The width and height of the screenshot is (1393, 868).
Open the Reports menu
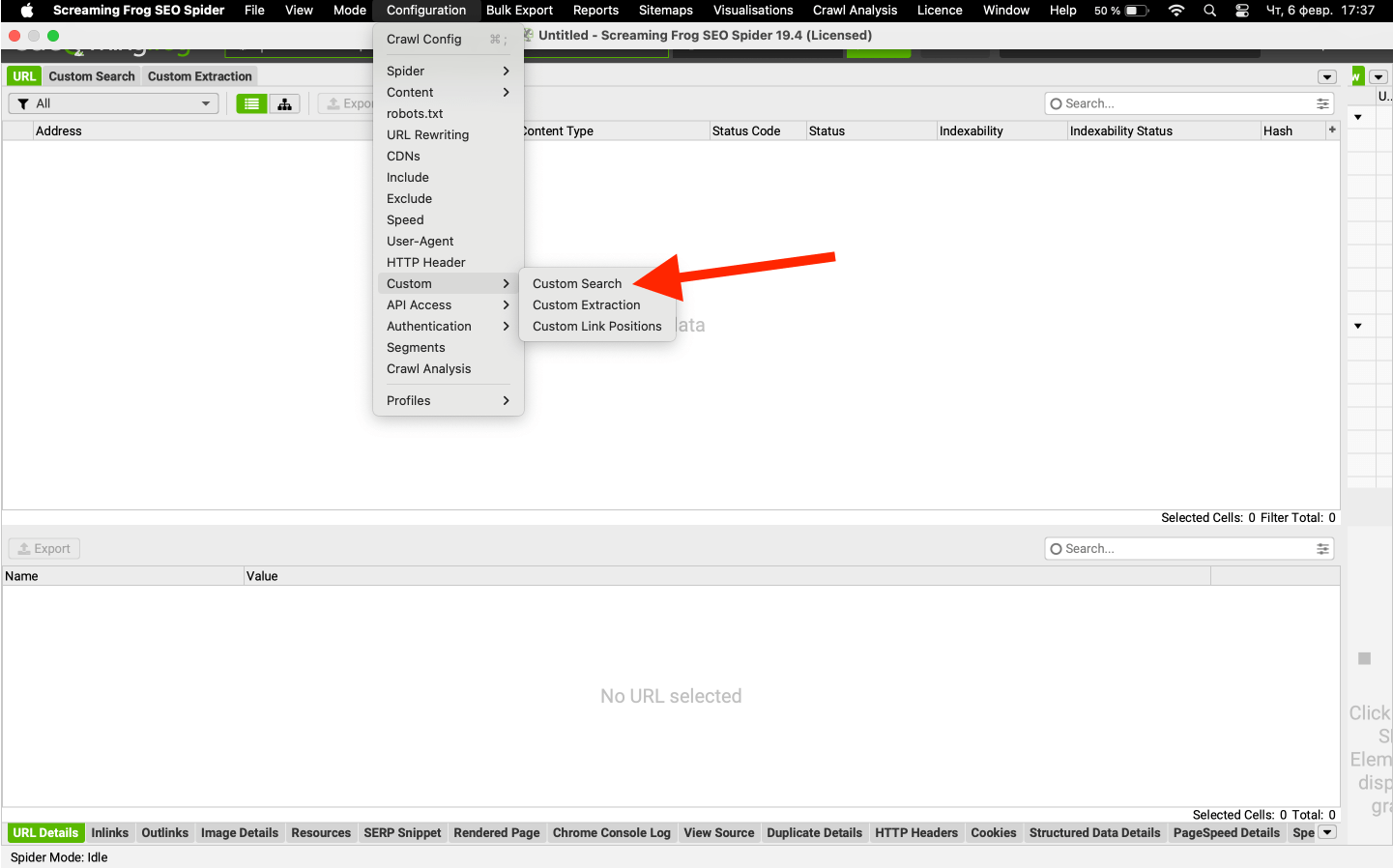pyautogui.click(x=595, y=11)
